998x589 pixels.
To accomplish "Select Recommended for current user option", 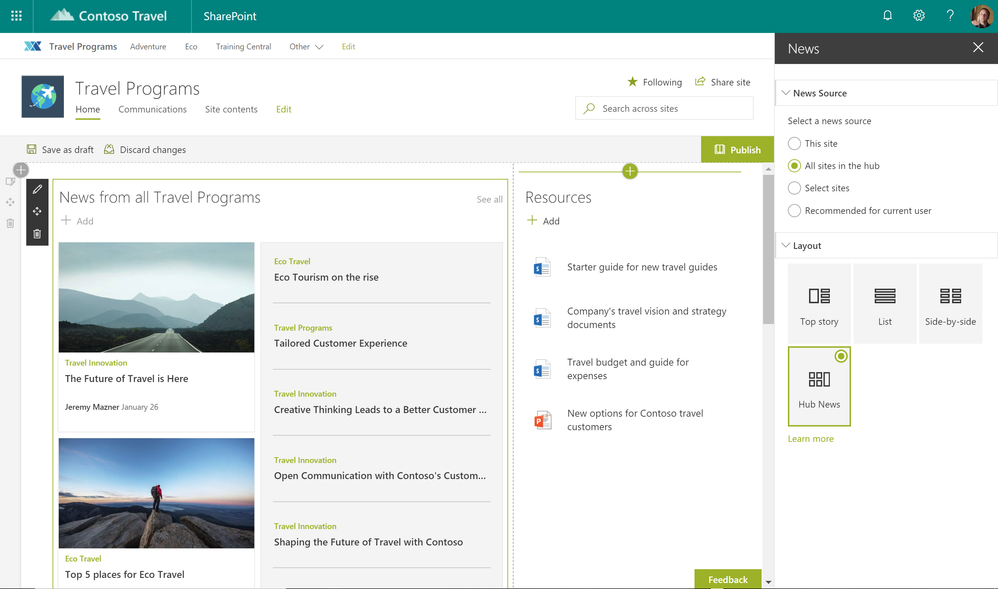I will (794, 210).
